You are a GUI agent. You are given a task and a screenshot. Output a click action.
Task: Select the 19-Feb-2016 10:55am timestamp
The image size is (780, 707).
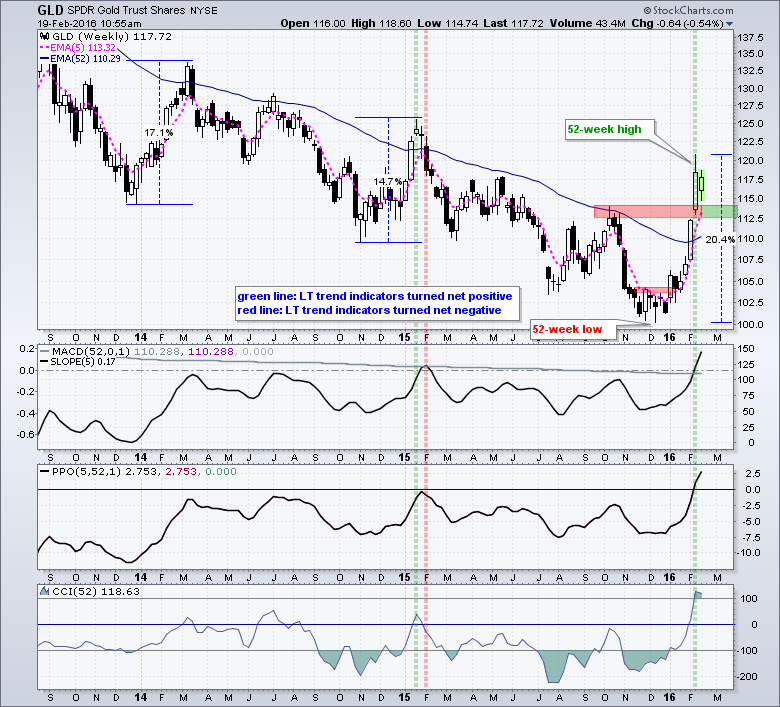click(90, 24)
